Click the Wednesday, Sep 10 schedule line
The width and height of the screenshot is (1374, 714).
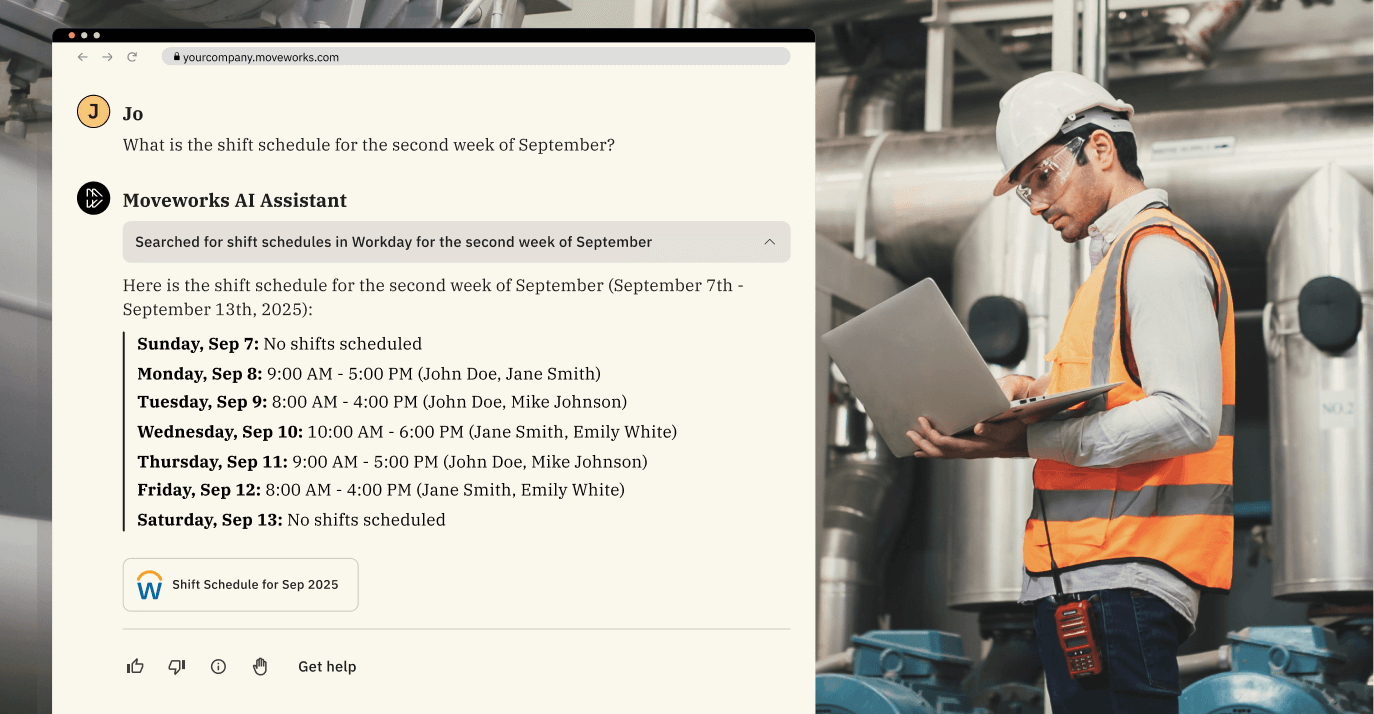(x=407, y=432)
